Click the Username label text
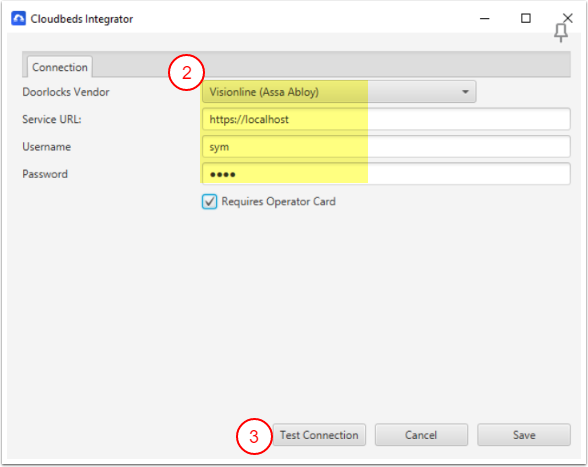588x467 pixels. [x=46, y=147]
